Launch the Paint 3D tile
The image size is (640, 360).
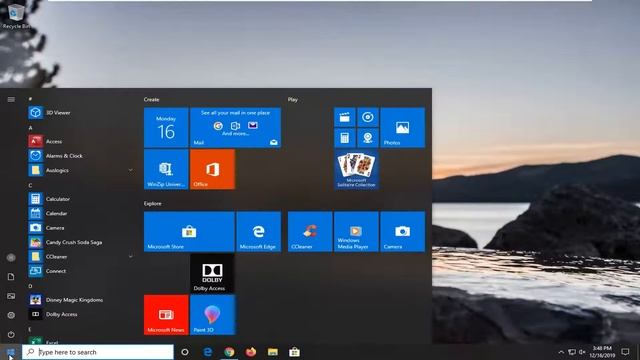tap(212, 315)
